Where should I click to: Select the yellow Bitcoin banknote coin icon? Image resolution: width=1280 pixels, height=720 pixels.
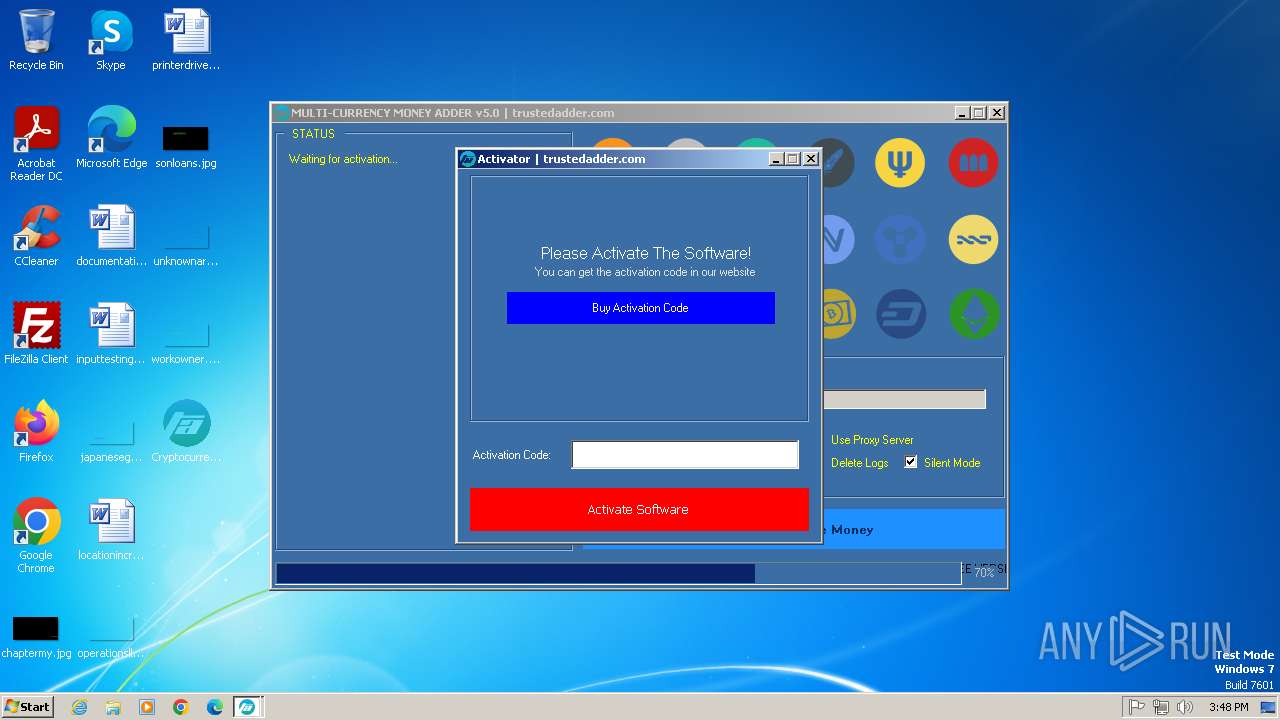838,314
